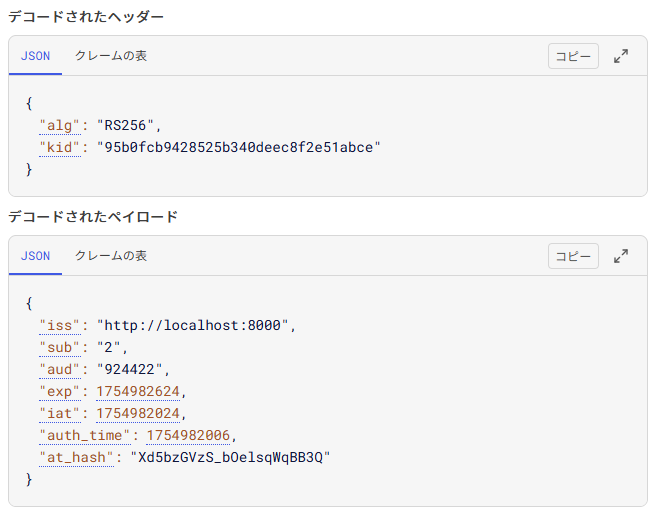Select JSON tab in header panel
664x517 pixels.
[36, 56]
